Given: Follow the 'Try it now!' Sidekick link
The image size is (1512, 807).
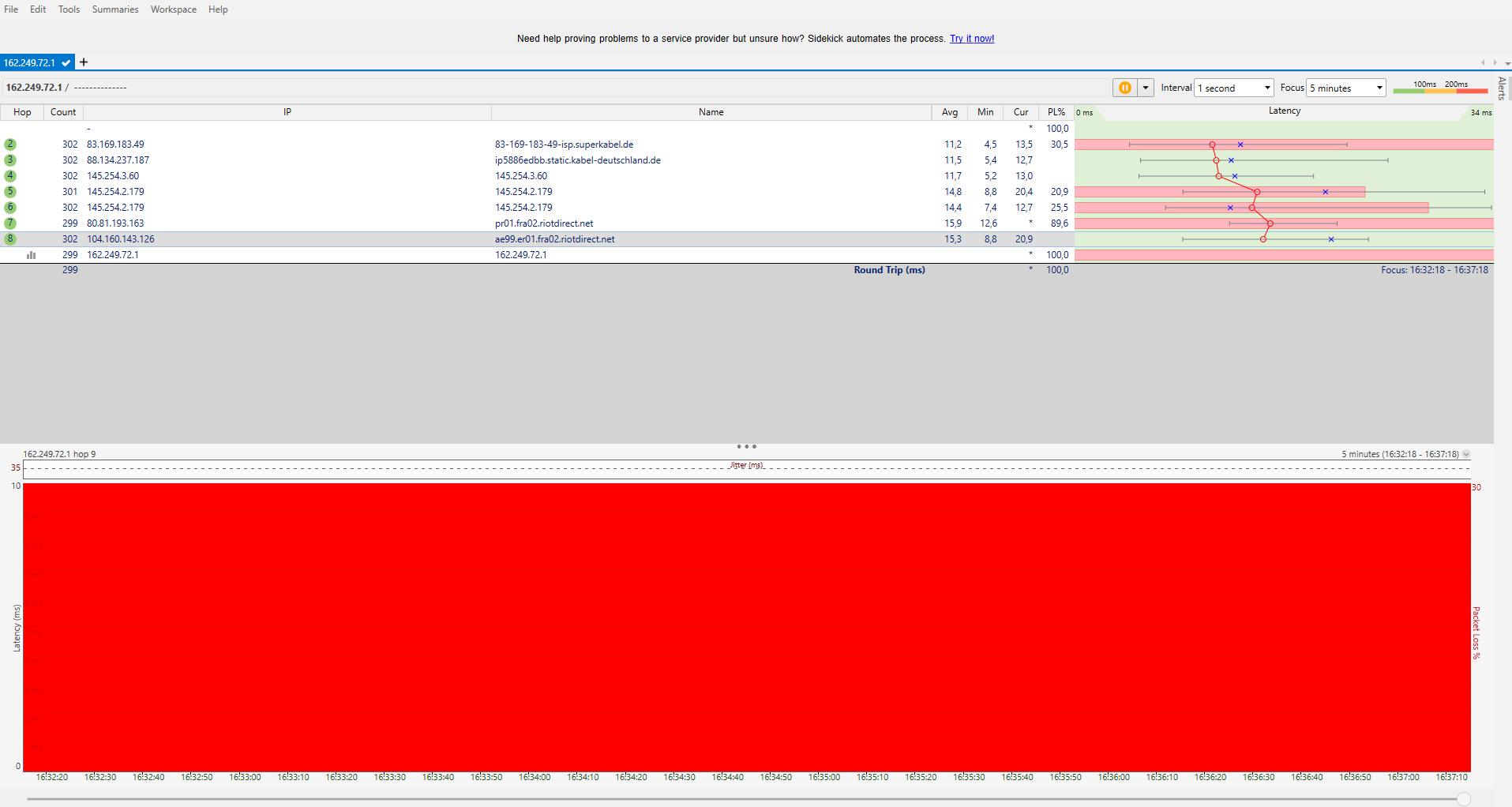Looking at the screenshot, I should click(972, 39).
